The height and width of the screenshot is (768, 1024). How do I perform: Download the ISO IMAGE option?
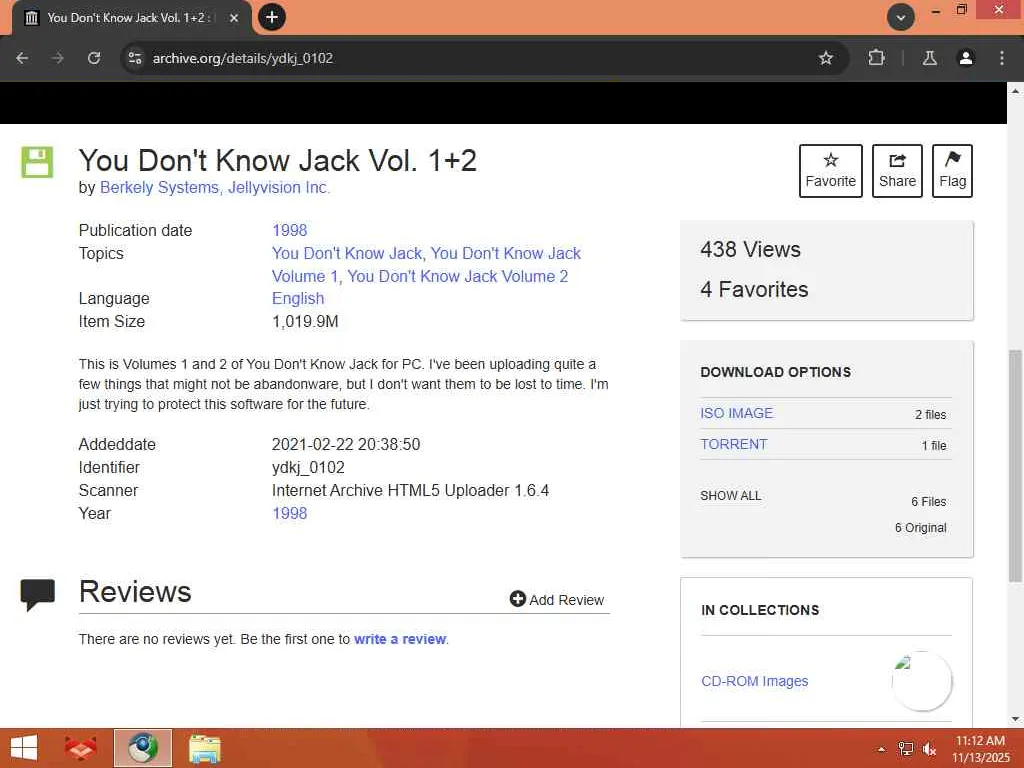(737, 413)
